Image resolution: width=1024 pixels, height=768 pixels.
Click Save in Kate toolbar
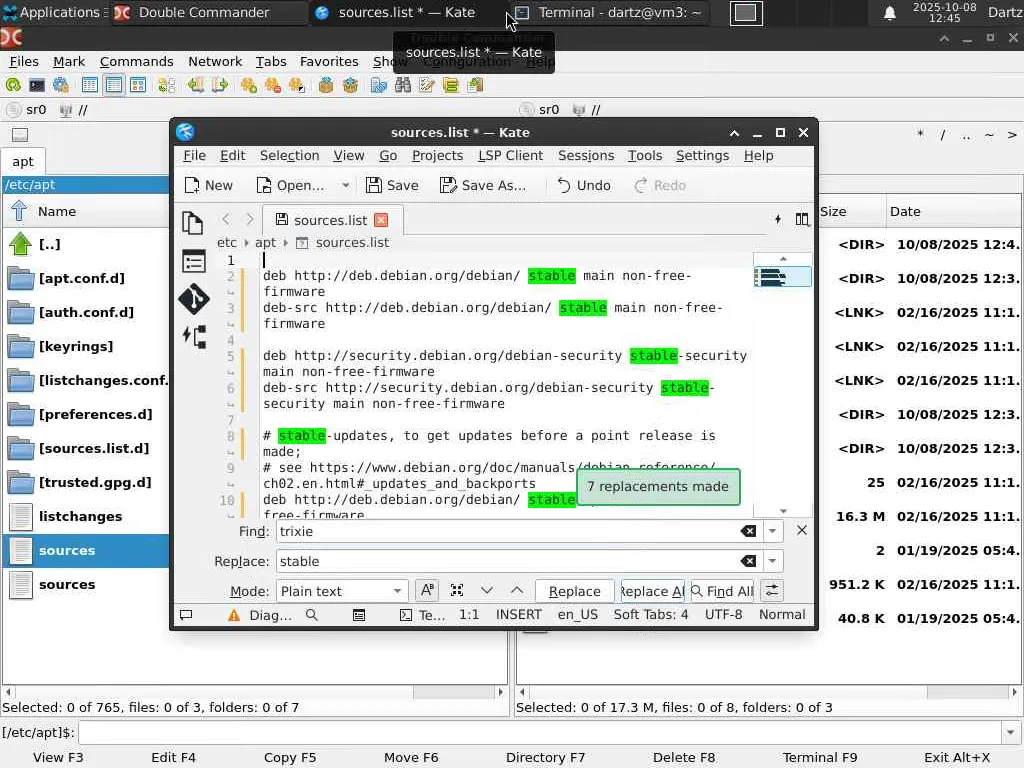tap(392, 185)
